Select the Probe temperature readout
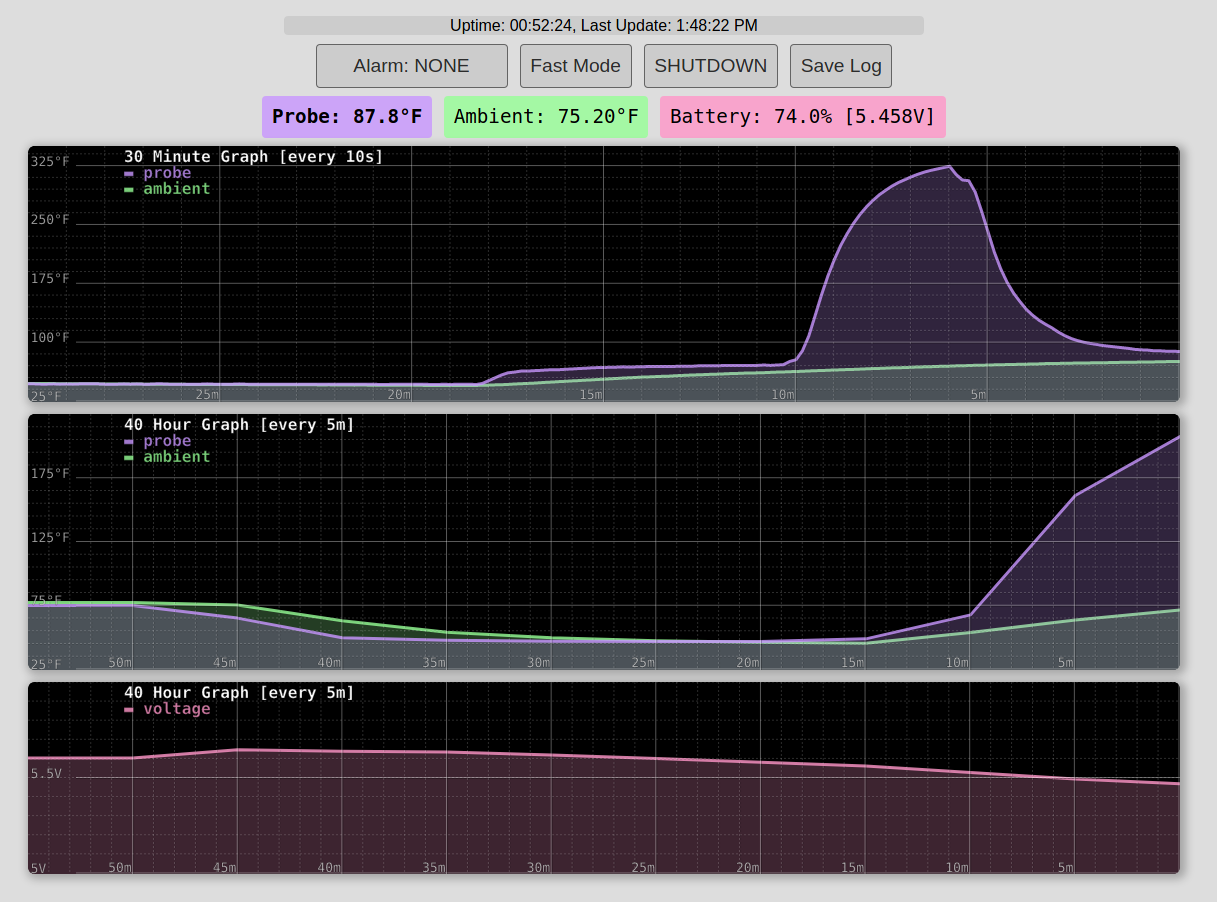Image resolution: width=1217 pixels, height=902 pixels. click(346, 116)
